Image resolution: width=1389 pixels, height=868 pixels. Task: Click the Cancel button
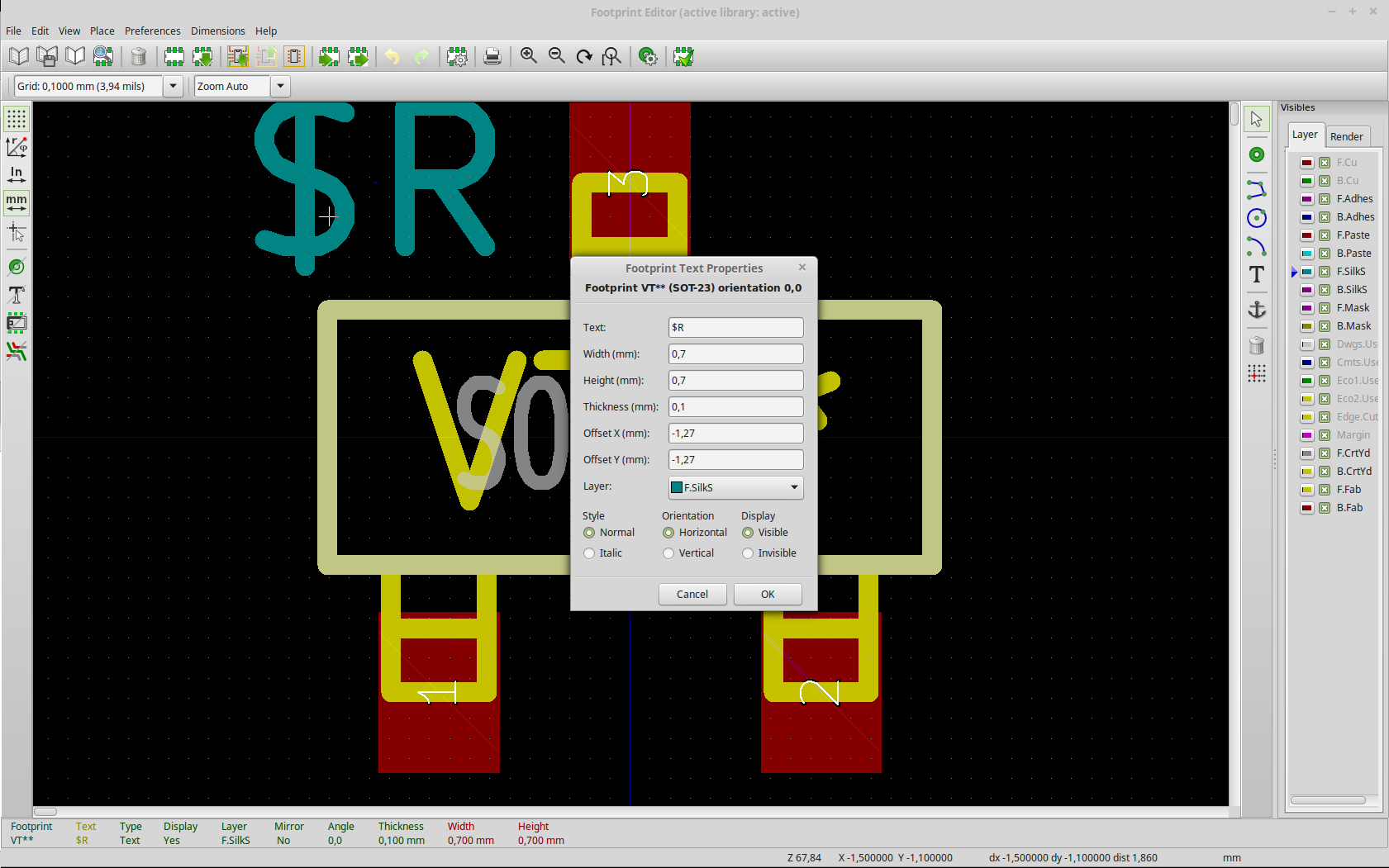(x=692, y=595)
